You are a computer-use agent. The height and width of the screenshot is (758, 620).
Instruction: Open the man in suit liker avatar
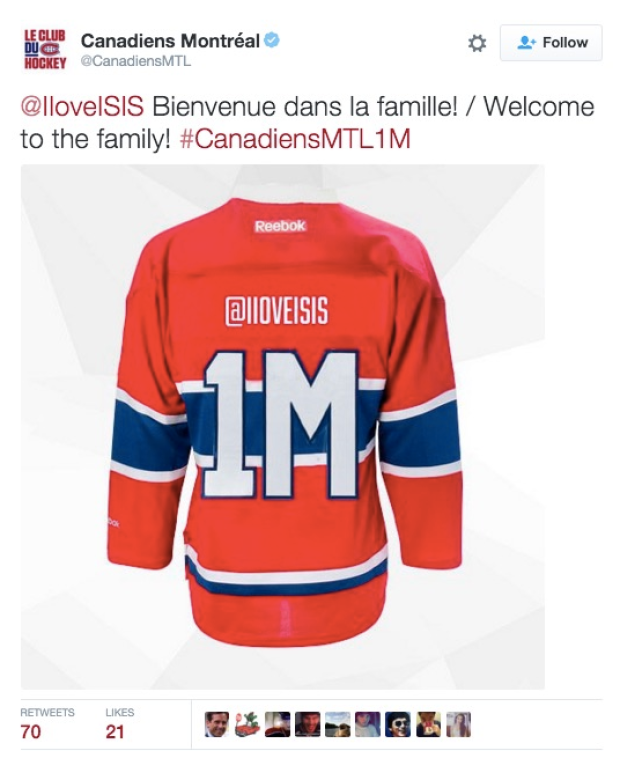pyautogui.click(x=217, y=724)
